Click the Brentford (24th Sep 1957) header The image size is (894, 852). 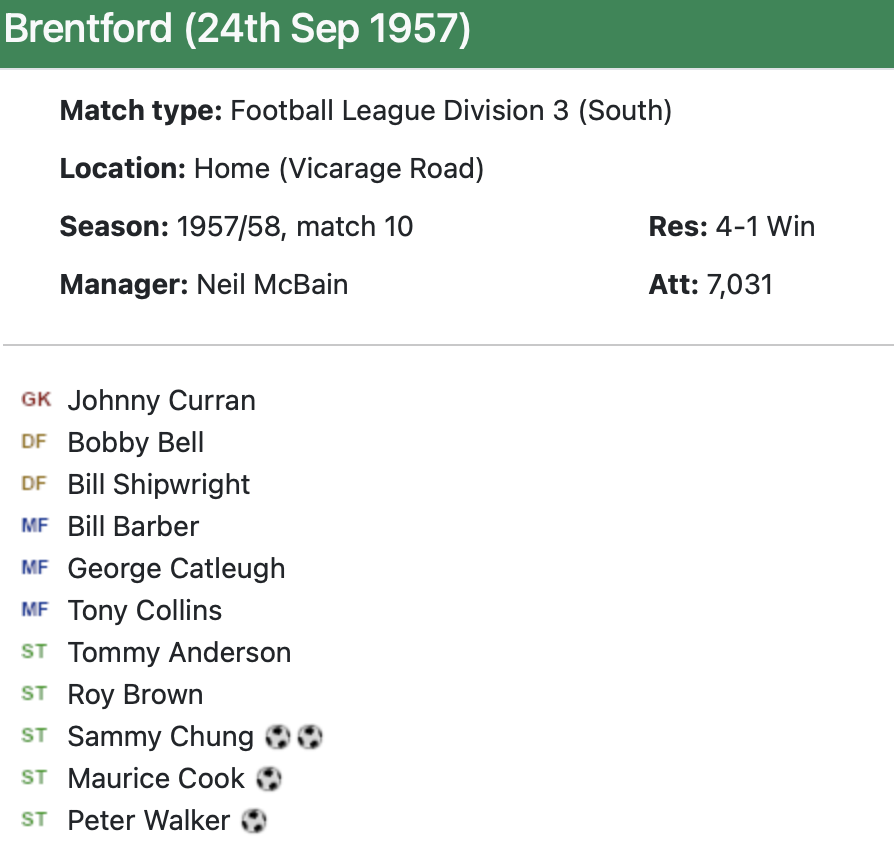click(x=237, y=29)
